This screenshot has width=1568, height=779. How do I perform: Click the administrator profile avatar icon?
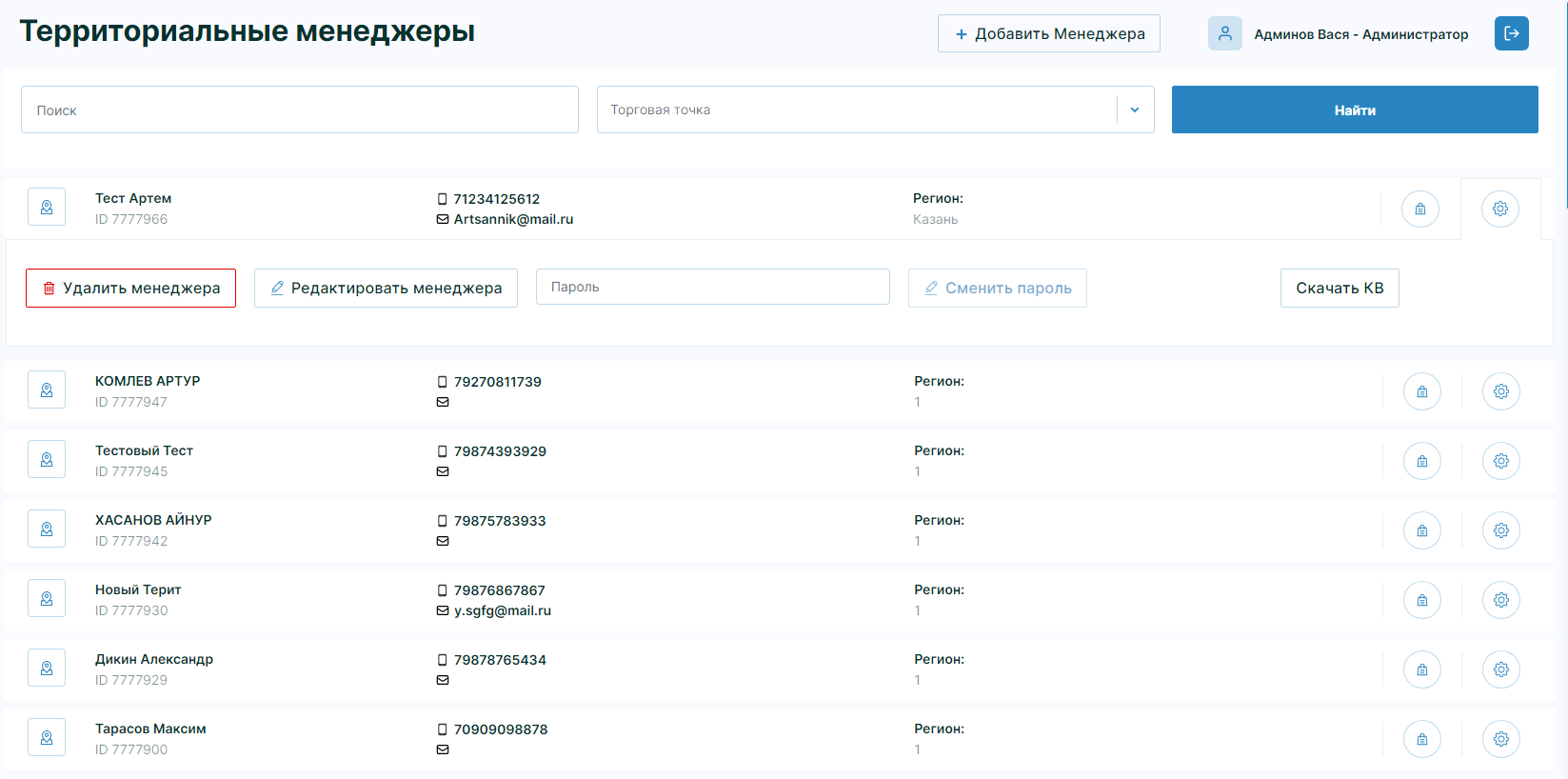point(1224,33)
